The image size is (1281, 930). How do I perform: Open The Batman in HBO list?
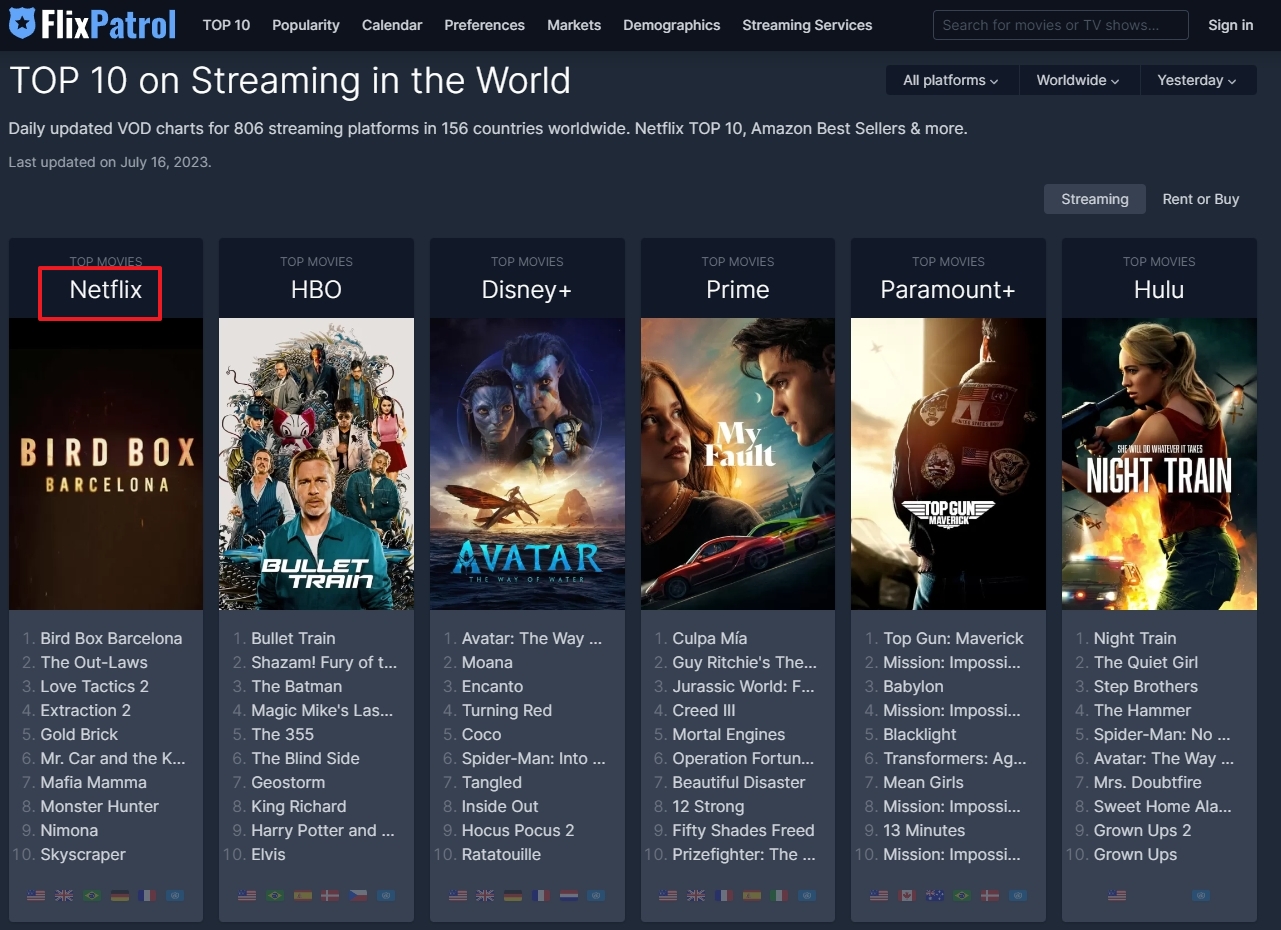point(297,686)
